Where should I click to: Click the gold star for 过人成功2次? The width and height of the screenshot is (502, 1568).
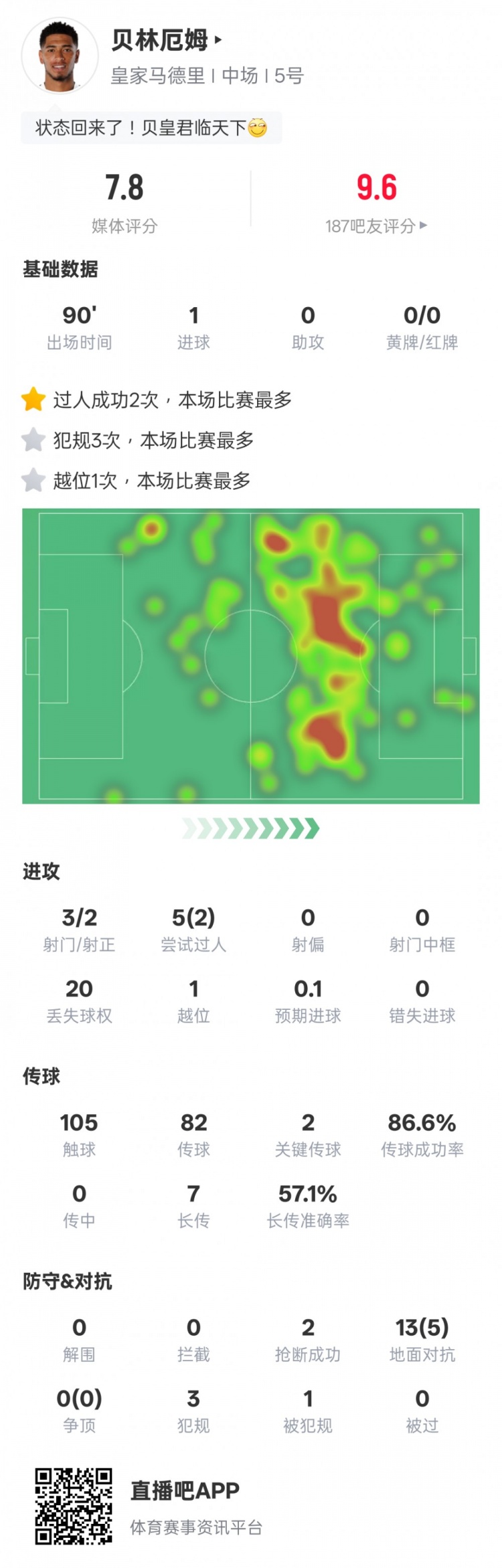pos(33,400)
